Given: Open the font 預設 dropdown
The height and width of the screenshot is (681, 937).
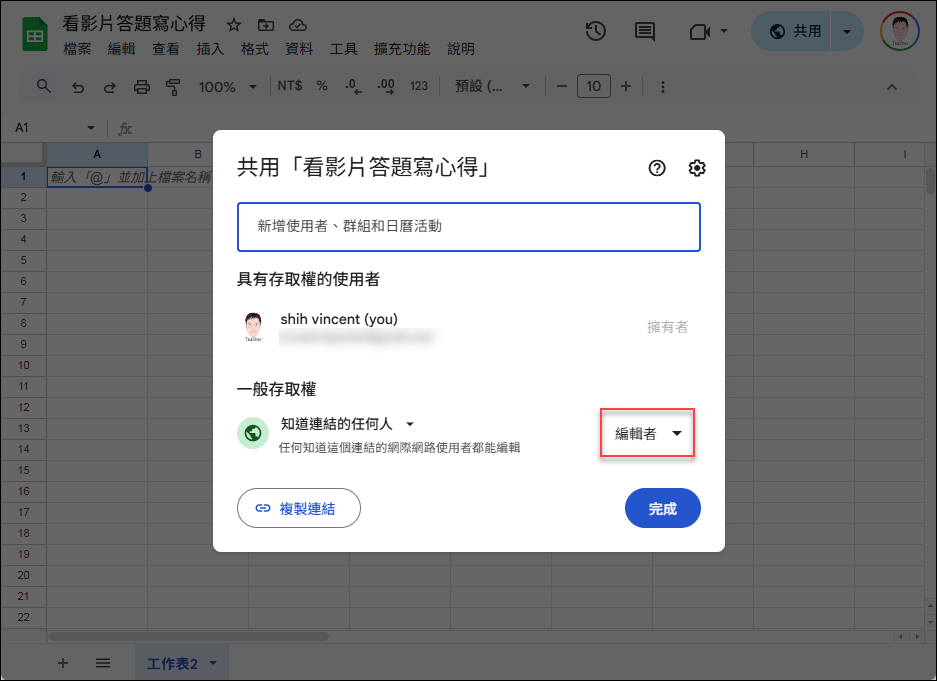Looking at the screenshot, I should [492, 87].
